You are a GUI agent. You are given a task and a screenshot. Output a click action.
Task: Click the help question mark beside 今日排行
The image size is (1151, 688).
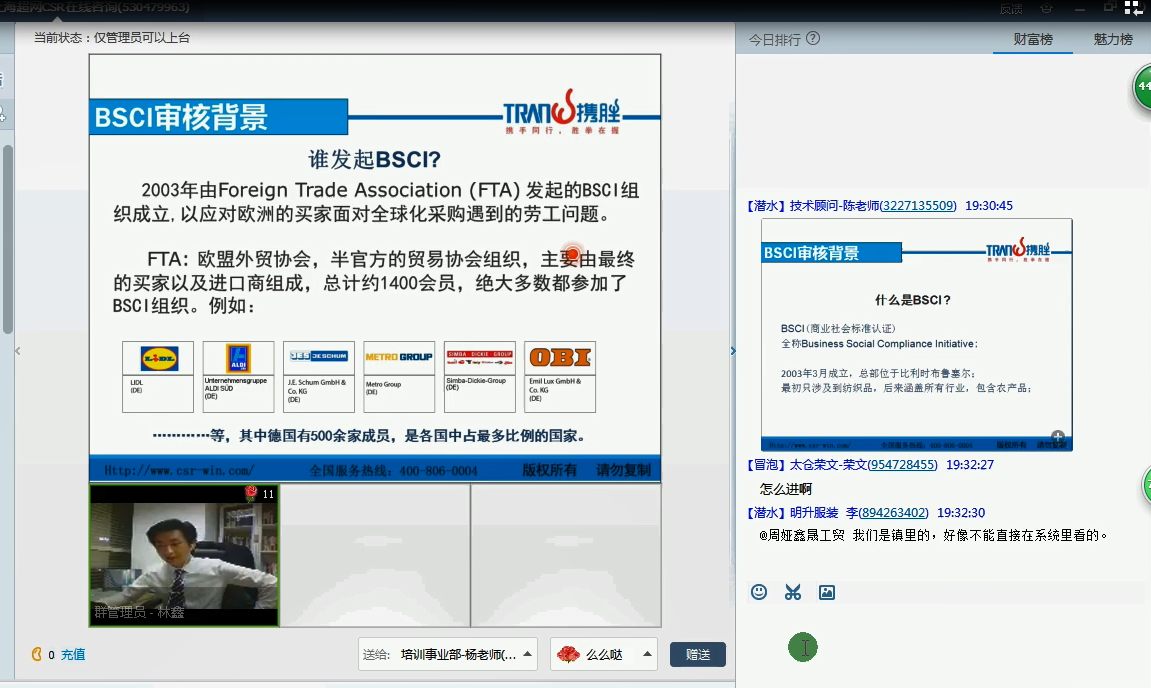813,38
